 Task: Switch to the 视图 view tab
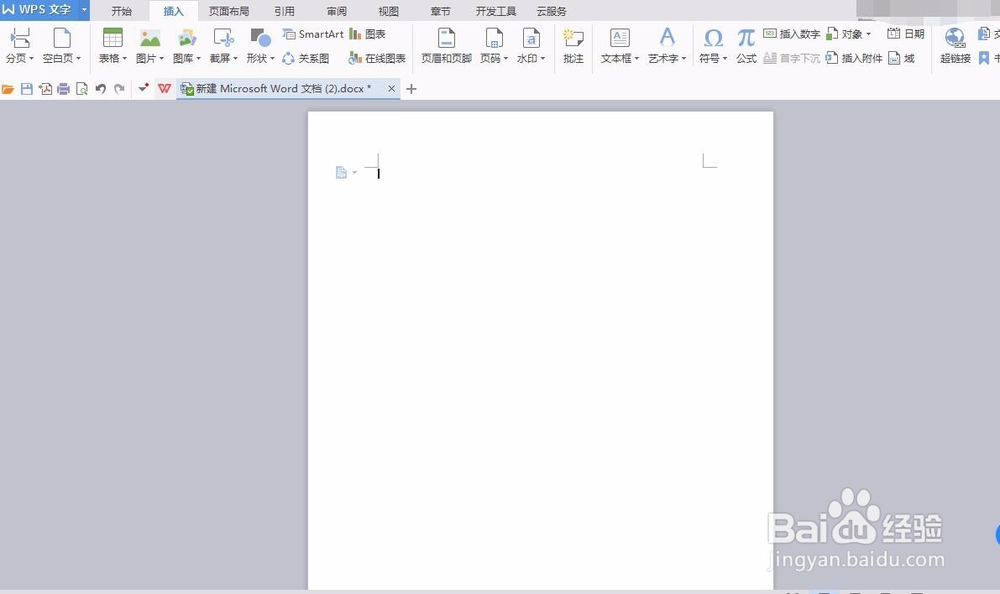tap(388, 11)
